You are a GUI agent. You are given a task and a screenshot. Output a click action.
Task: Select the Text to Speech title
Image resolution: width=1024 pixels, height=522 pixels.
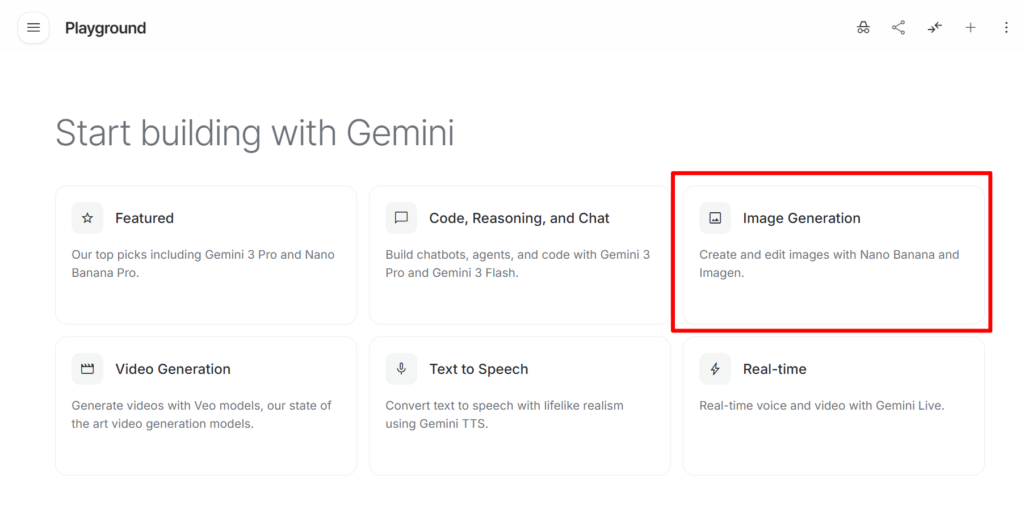[478, 369]
